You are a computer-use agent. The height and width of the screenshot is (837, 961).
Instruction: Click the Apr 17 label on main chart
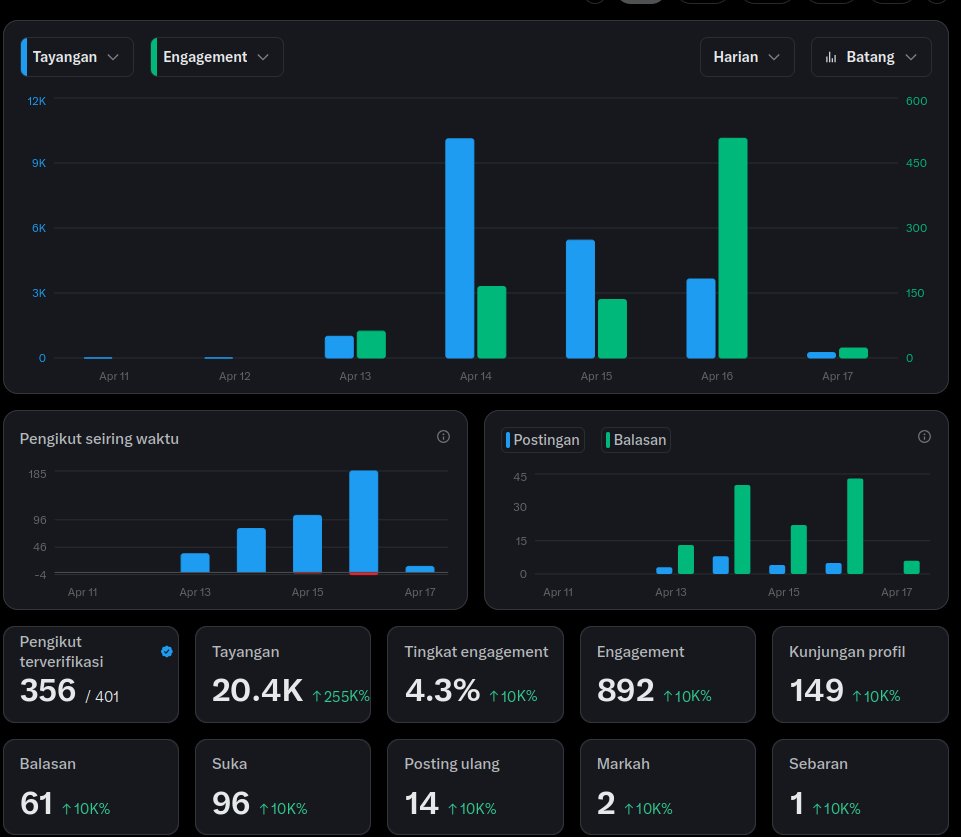(837, 376)
